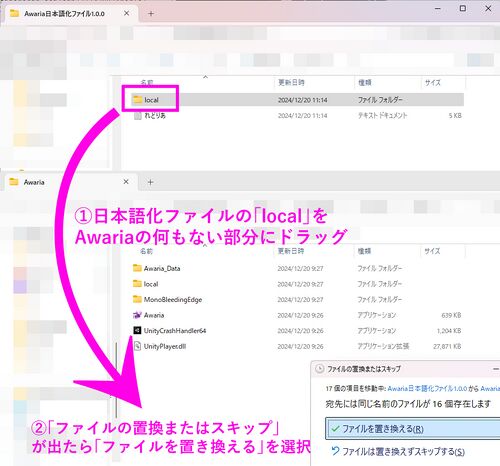This screenshot has height=466, width=500.
Task: Select the Awaria tab in lower window
Action: (70, 182)
